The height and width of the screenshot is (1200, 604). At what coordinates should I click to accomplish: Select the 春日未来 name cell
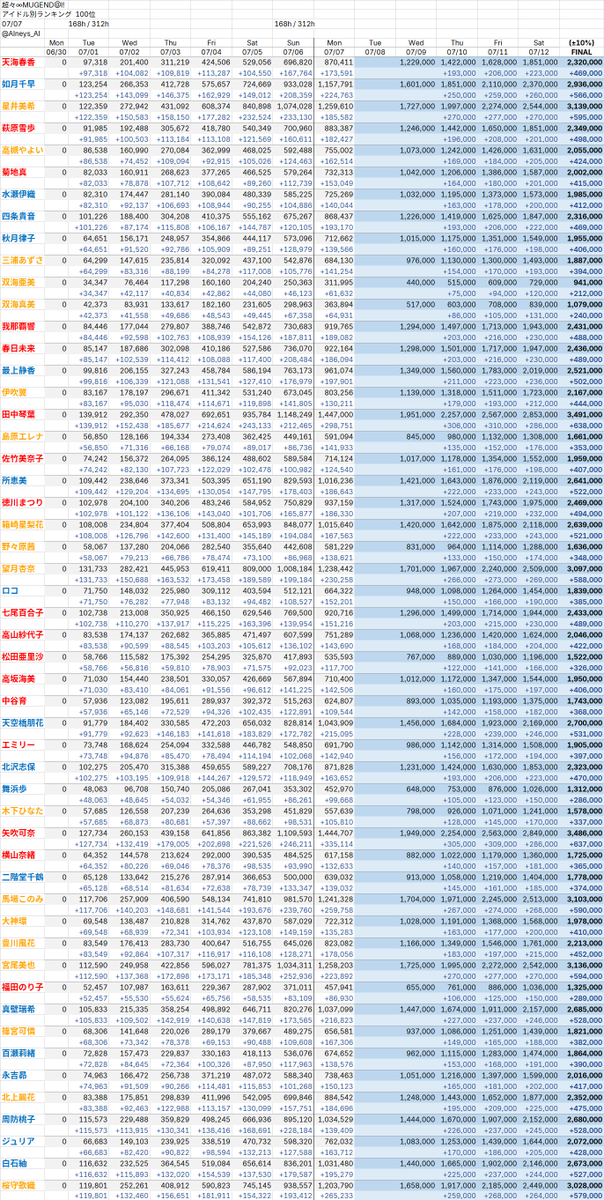coord(21,346)
